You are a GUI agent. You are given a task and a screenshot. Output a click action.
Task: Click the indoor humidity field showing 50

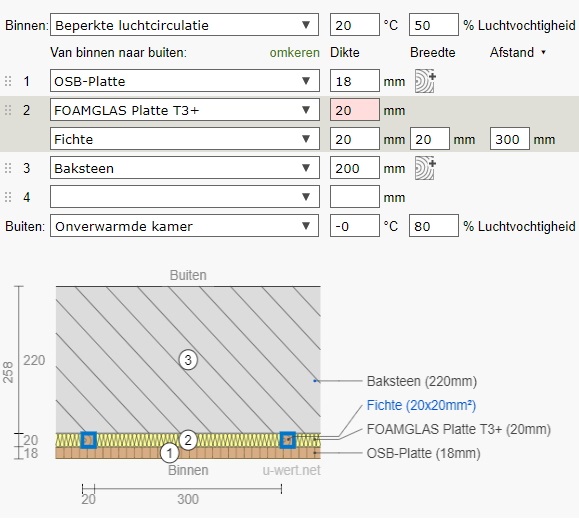click(434, 25)
